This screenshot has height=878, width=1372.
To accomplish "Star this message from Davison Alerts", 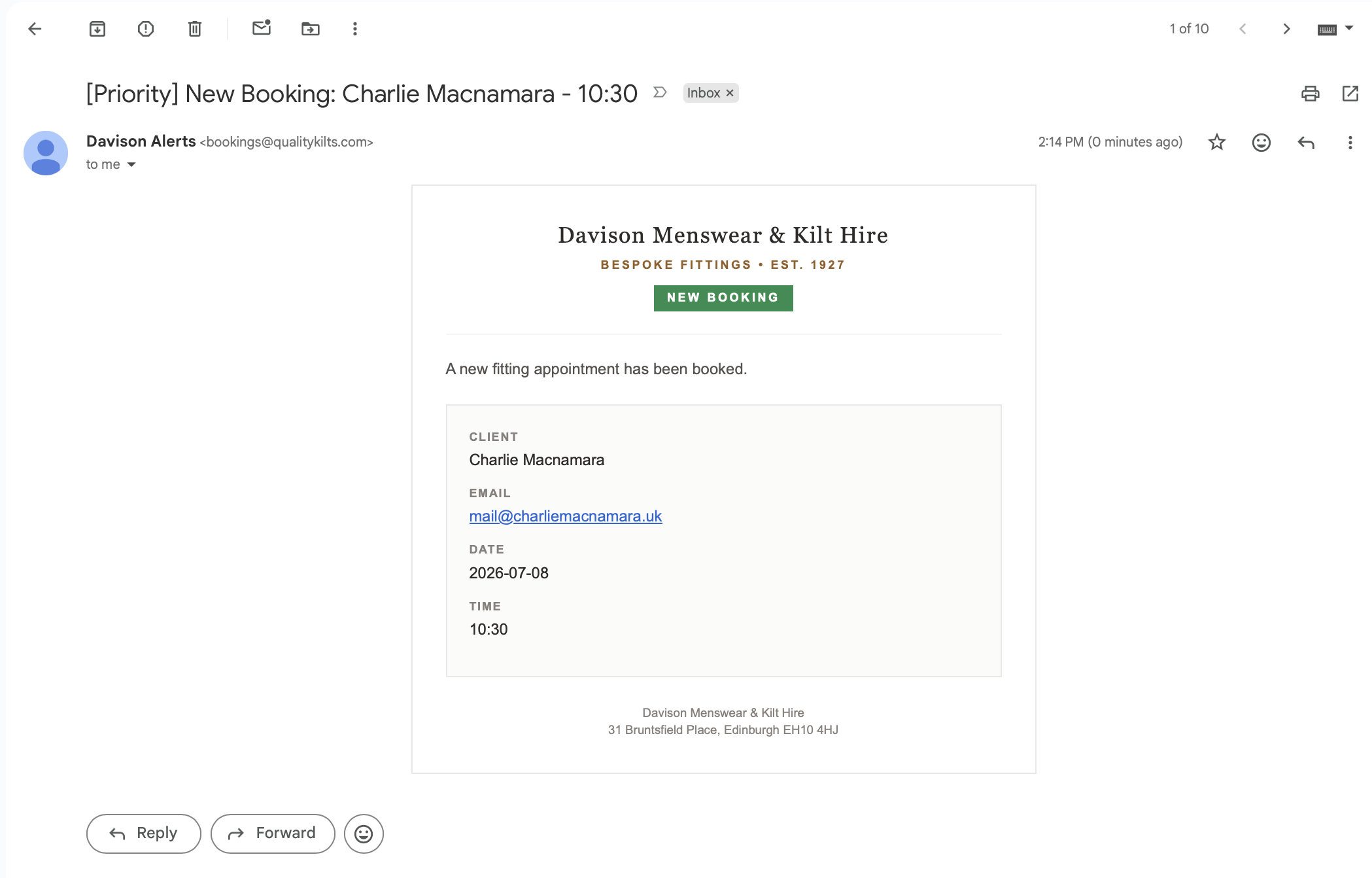I will pyautogui.click(x=1217, y=142).
